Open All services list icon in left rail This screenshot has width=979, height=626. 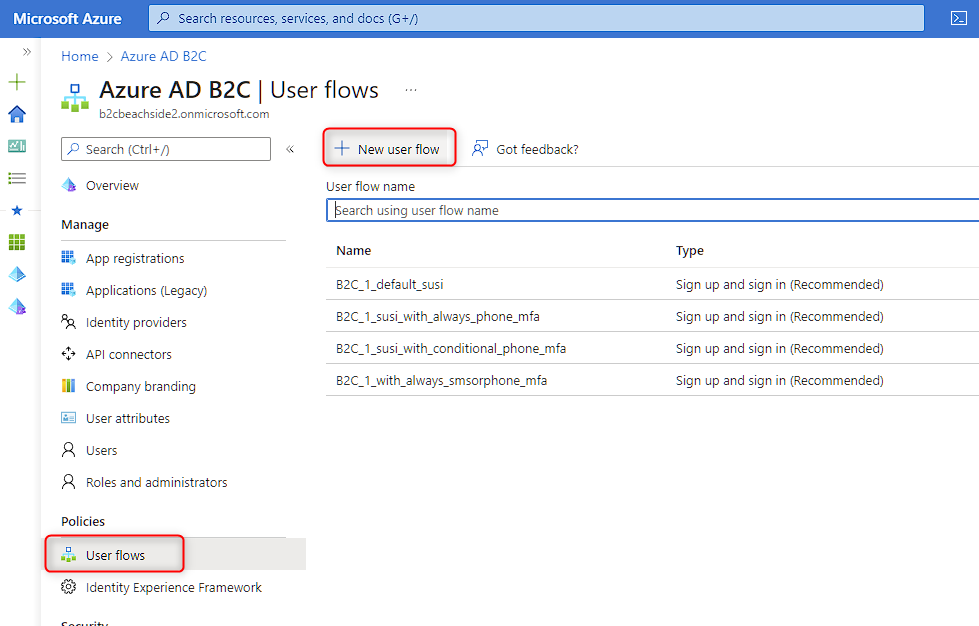point(17,179)
